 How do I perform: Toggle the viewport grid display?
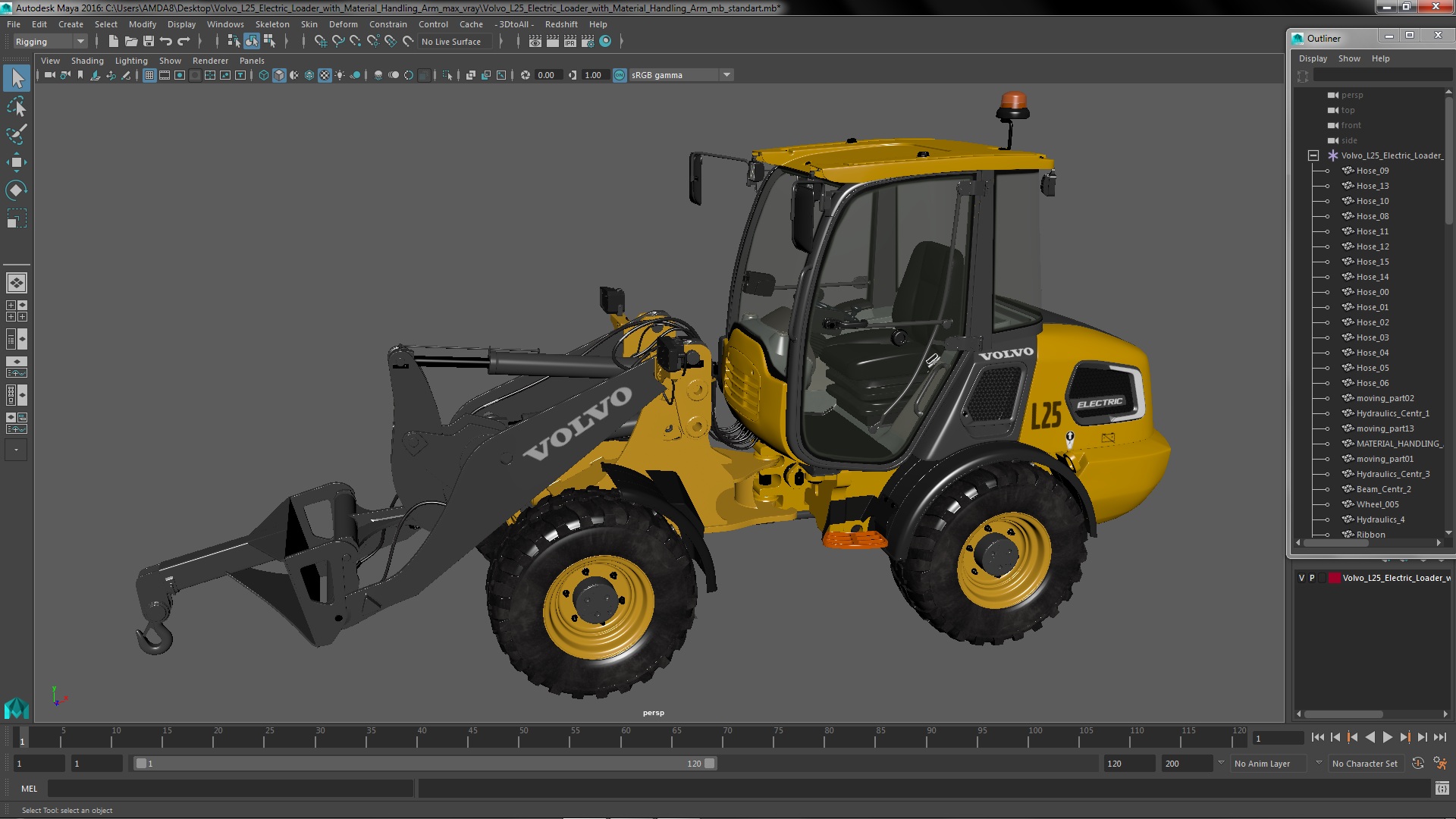(x=149, y=75)
